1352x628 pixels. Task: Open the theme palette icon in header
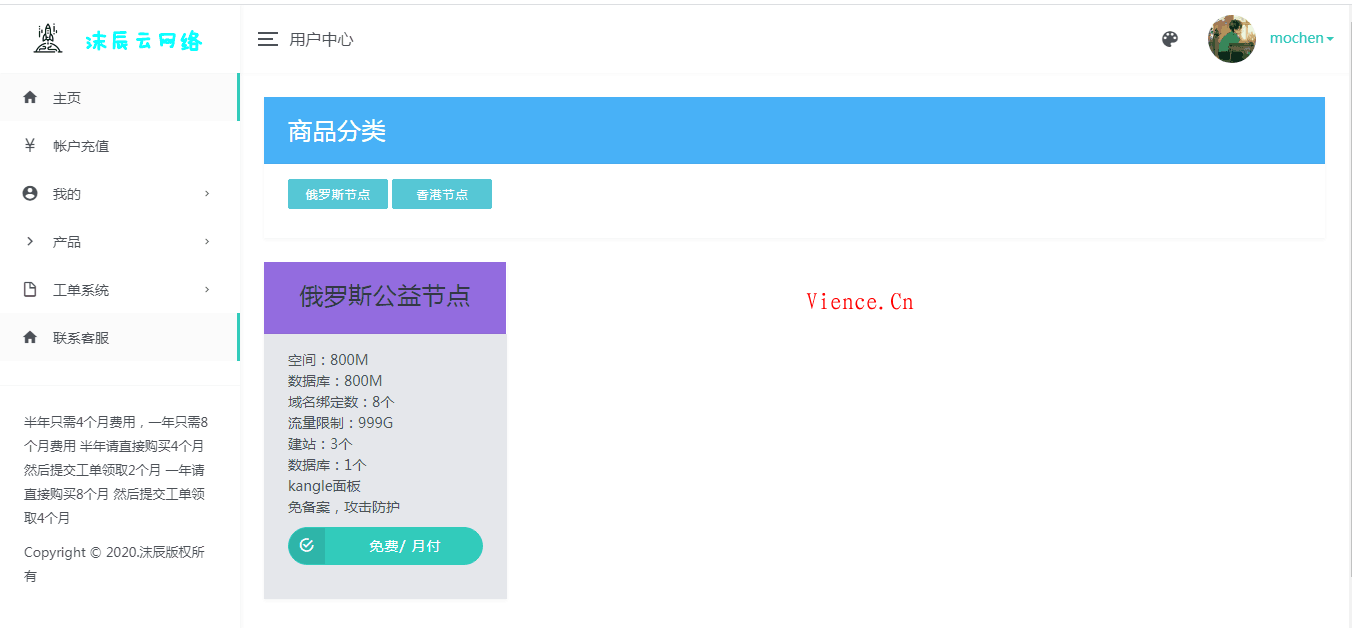(x=1169, y=38)
